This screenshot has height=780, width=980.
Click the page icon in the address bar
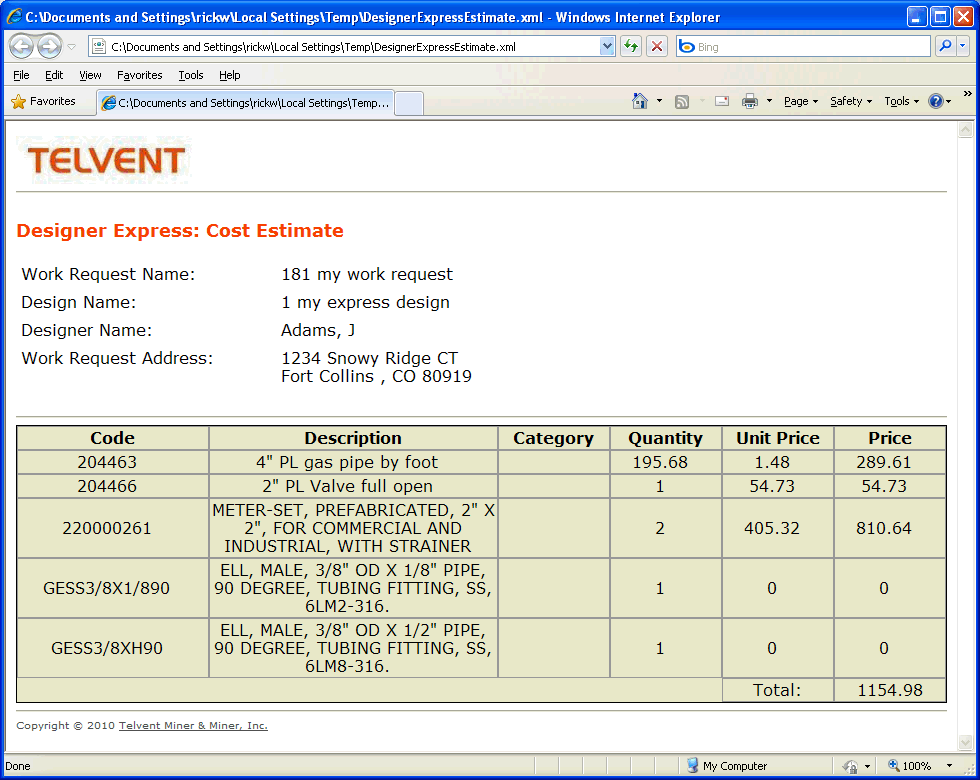coord(99,46)
